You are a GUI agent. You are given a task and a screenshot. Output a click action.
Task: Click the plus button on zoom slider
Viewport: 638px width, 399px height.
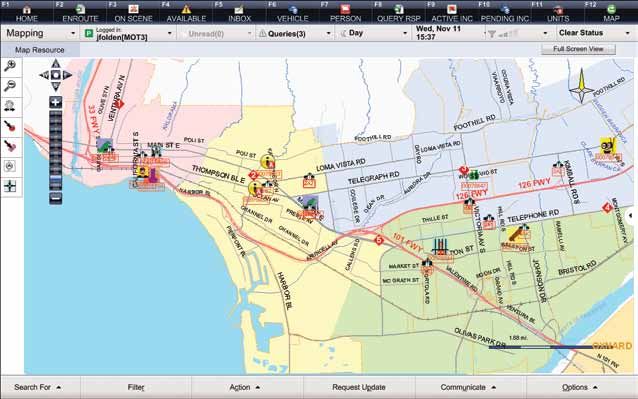[x=56, y=102]
